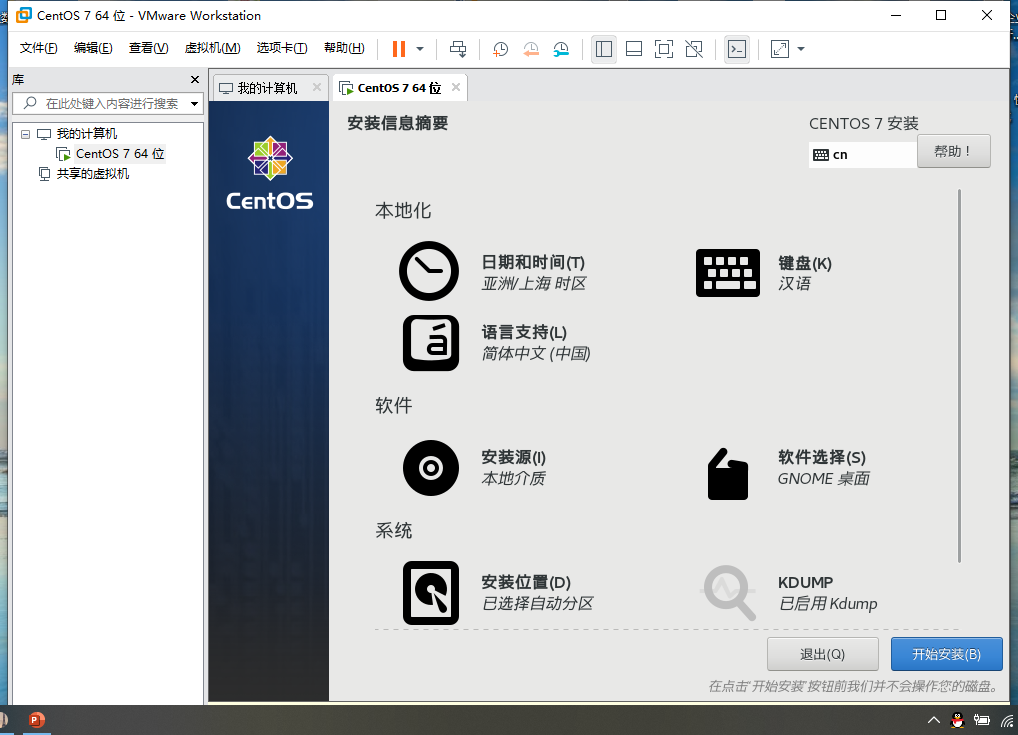This screenshot has height=735, width=1018.
Task: Open 安装位置 hard disk icon
Action: [x=430, y=593]
